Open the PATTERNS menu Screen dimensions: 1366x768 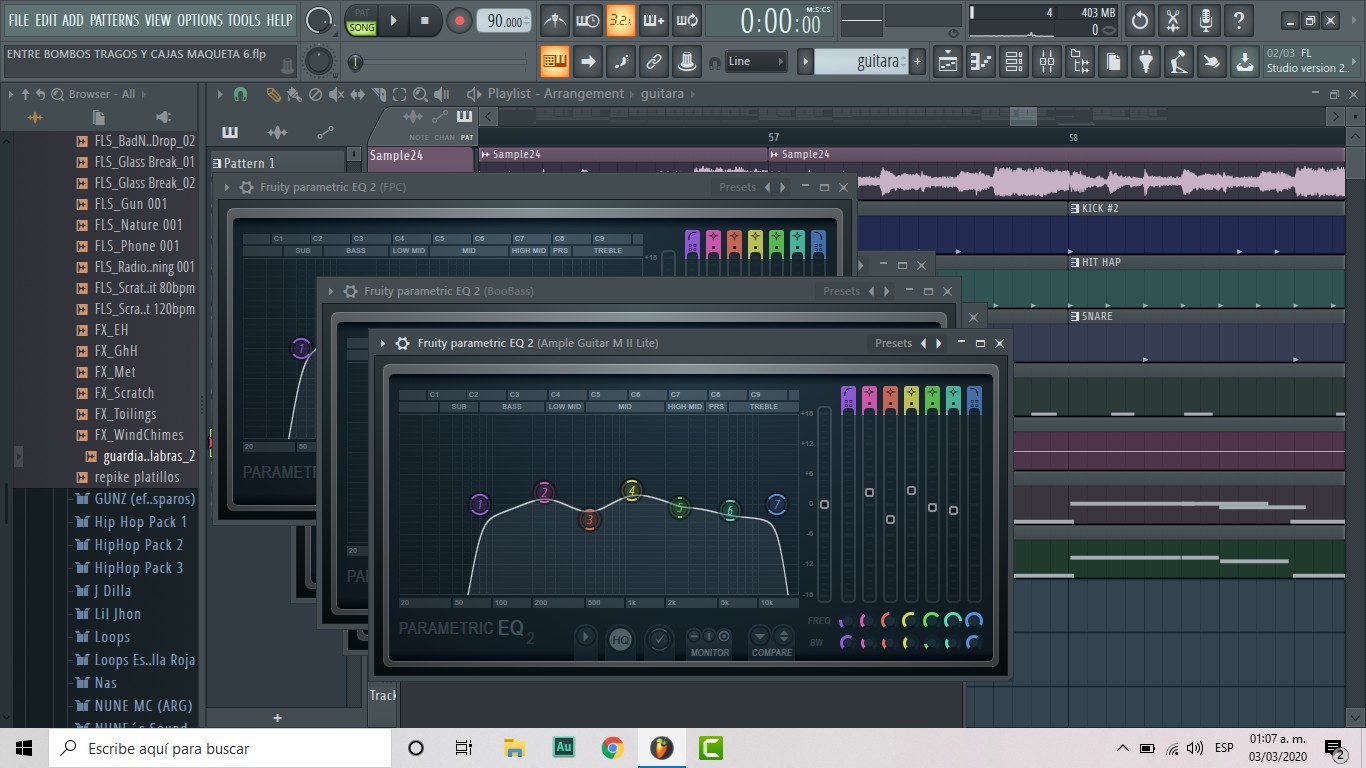click(x=114, y=20)
